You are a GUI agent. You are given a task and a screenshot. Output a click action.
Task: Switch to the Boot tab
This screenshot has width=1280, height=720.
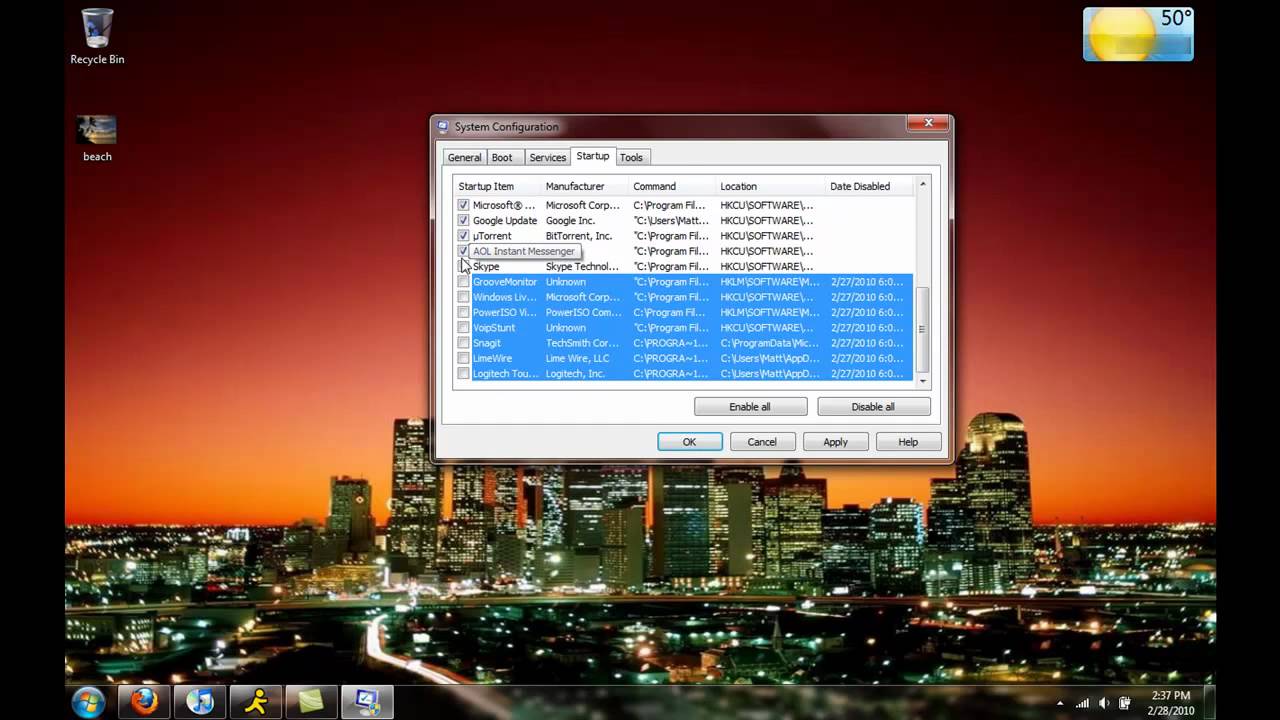click(x=502, y=157)
